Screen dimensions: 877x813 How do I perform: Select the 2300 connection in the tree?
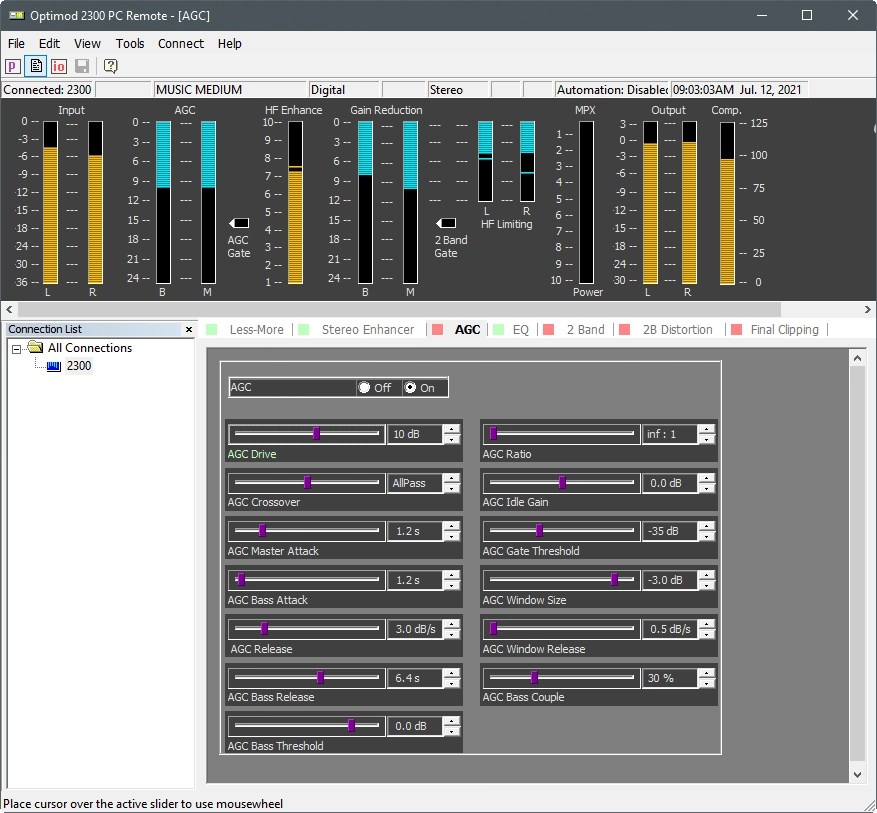[x=79, y=366]
